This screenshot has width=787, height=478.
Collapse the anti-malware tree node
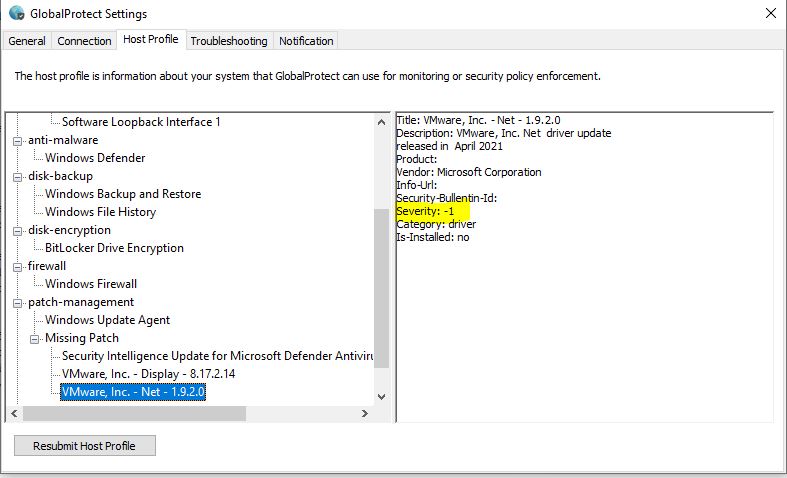(x=17, y=140)
